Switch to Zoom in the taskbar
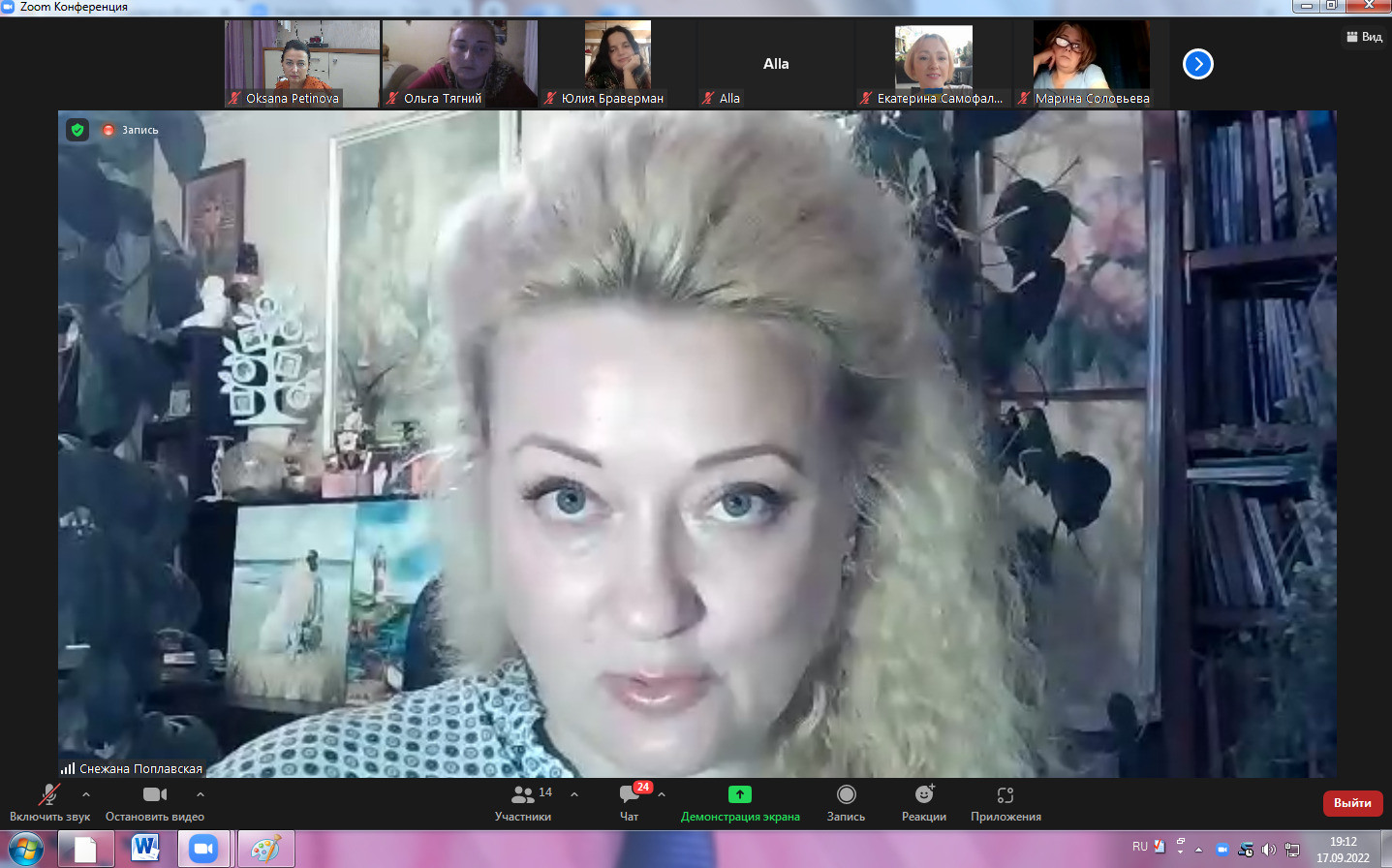 (x=204, y=850)
